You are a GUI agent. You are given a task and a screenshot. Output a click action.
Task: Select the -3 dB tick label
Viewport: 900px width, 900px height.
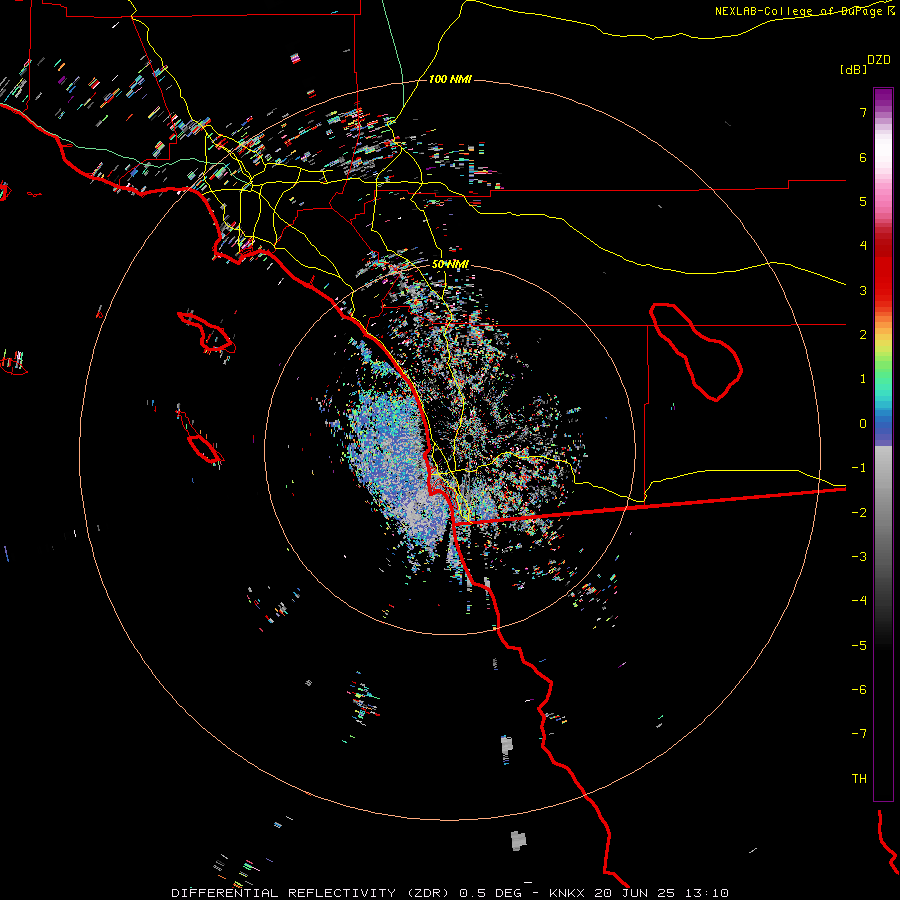click(859, 557)
